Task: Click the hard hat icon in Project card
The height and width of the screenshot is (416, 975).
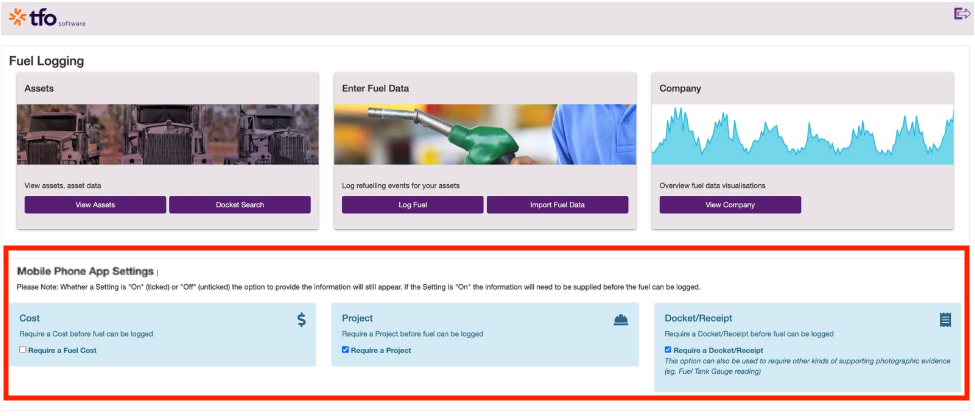Action: [x=621, y=320]
